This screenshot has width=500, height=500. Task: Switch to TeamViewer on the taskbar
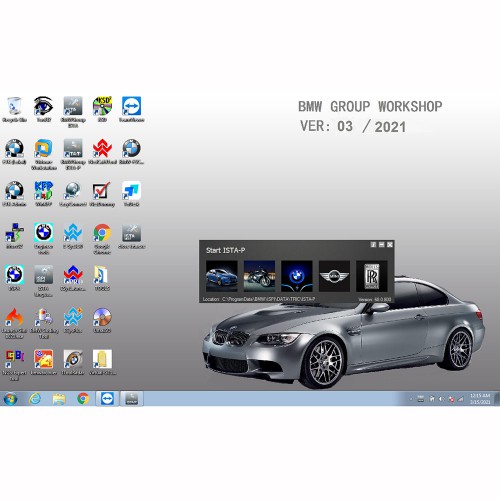coord(107,399)
